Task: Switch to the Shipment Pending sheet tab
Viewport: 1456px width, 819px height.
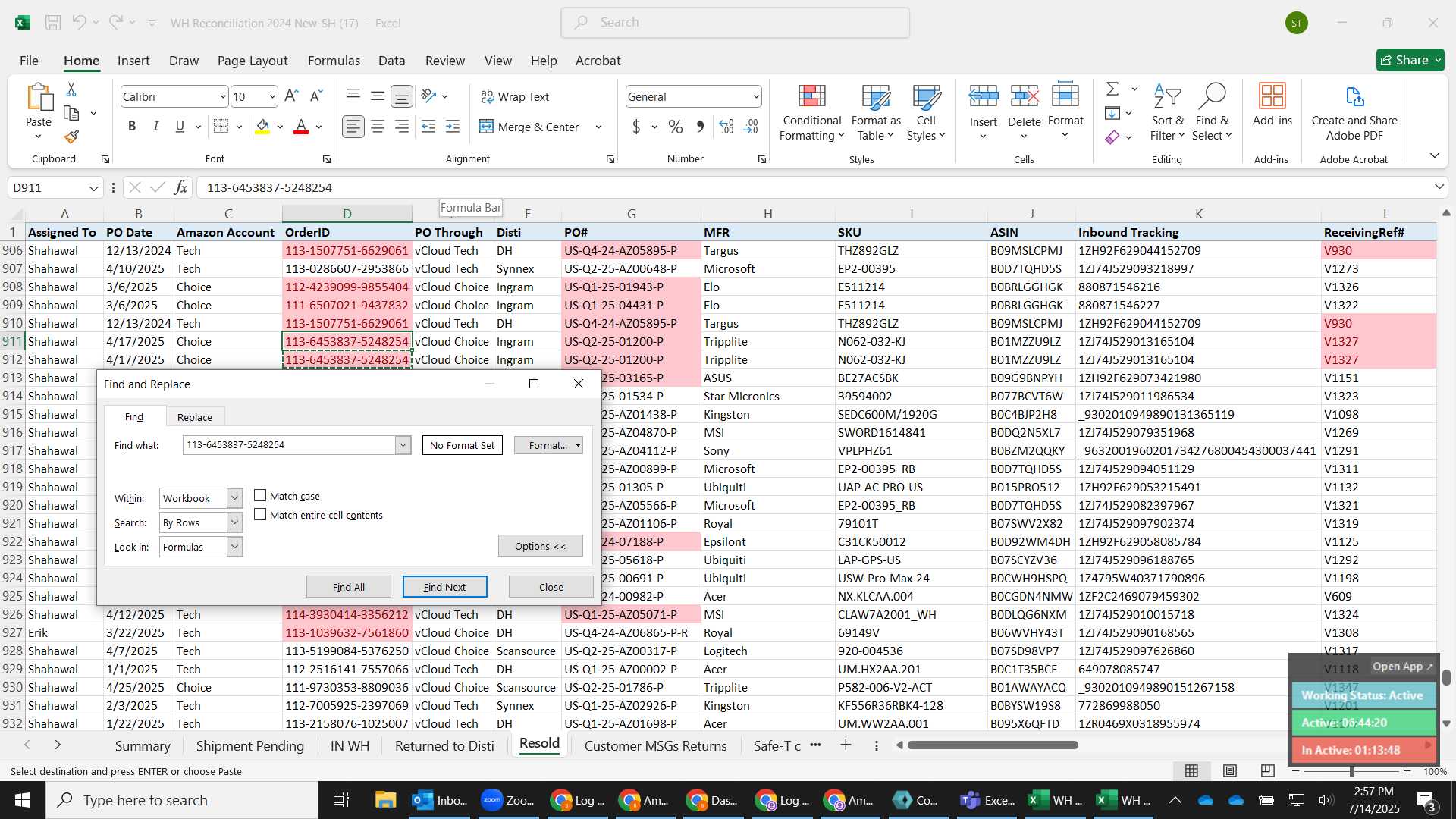Action: [250, 746]
